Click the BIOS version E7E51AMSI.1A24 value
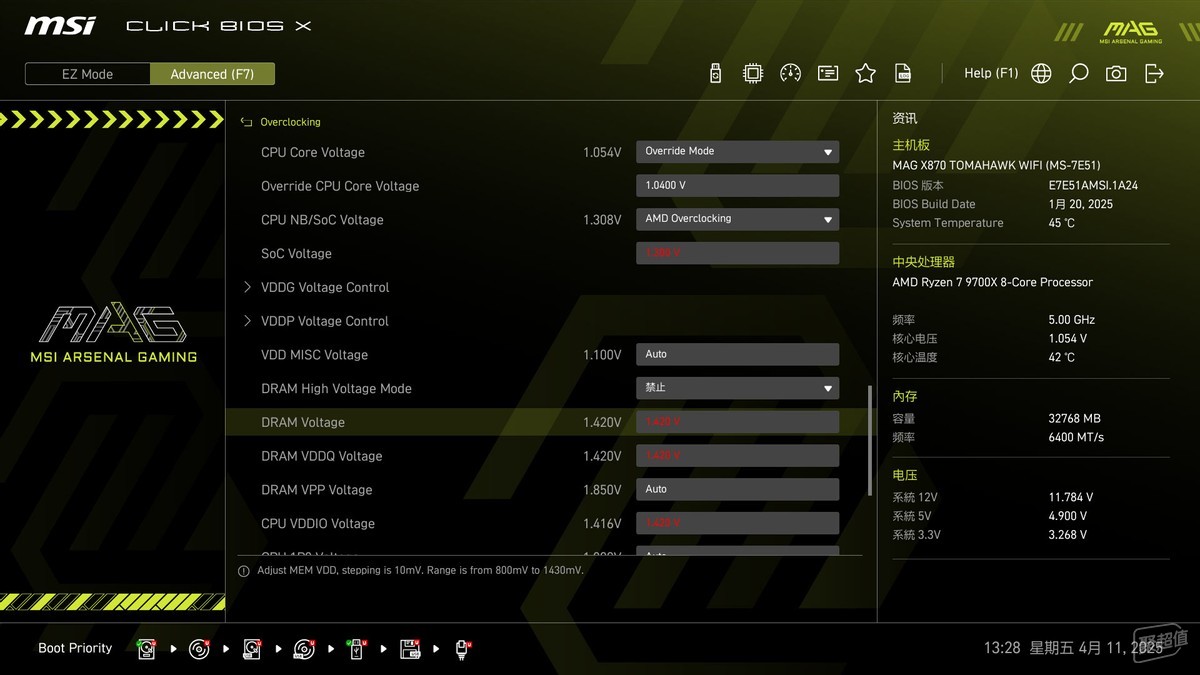The image size is (1200, 675). pos(1093,185)
